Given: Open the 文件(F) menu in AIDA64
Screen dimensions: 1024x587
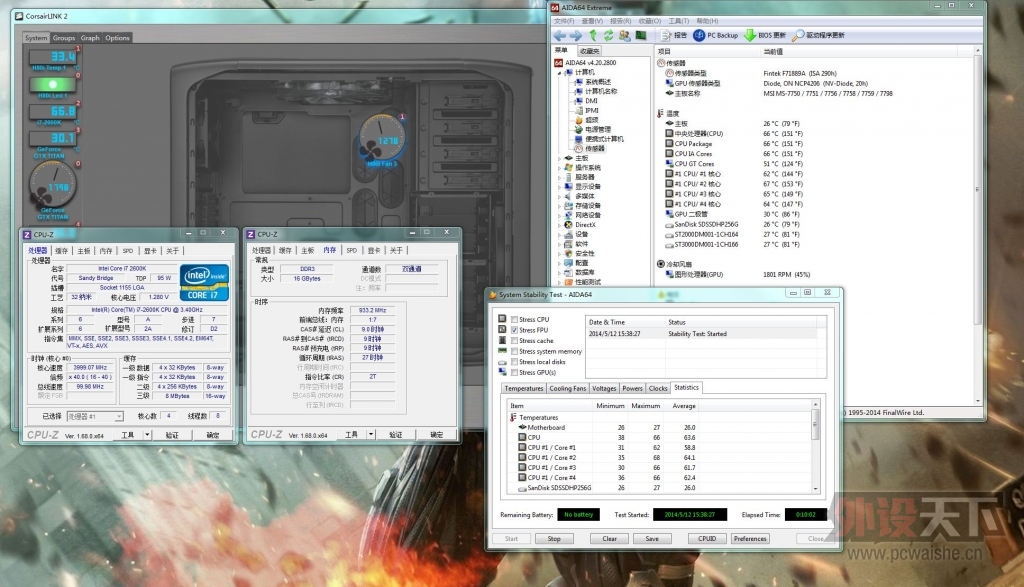Looking at the screenshot, I should (x=565, y=22).
